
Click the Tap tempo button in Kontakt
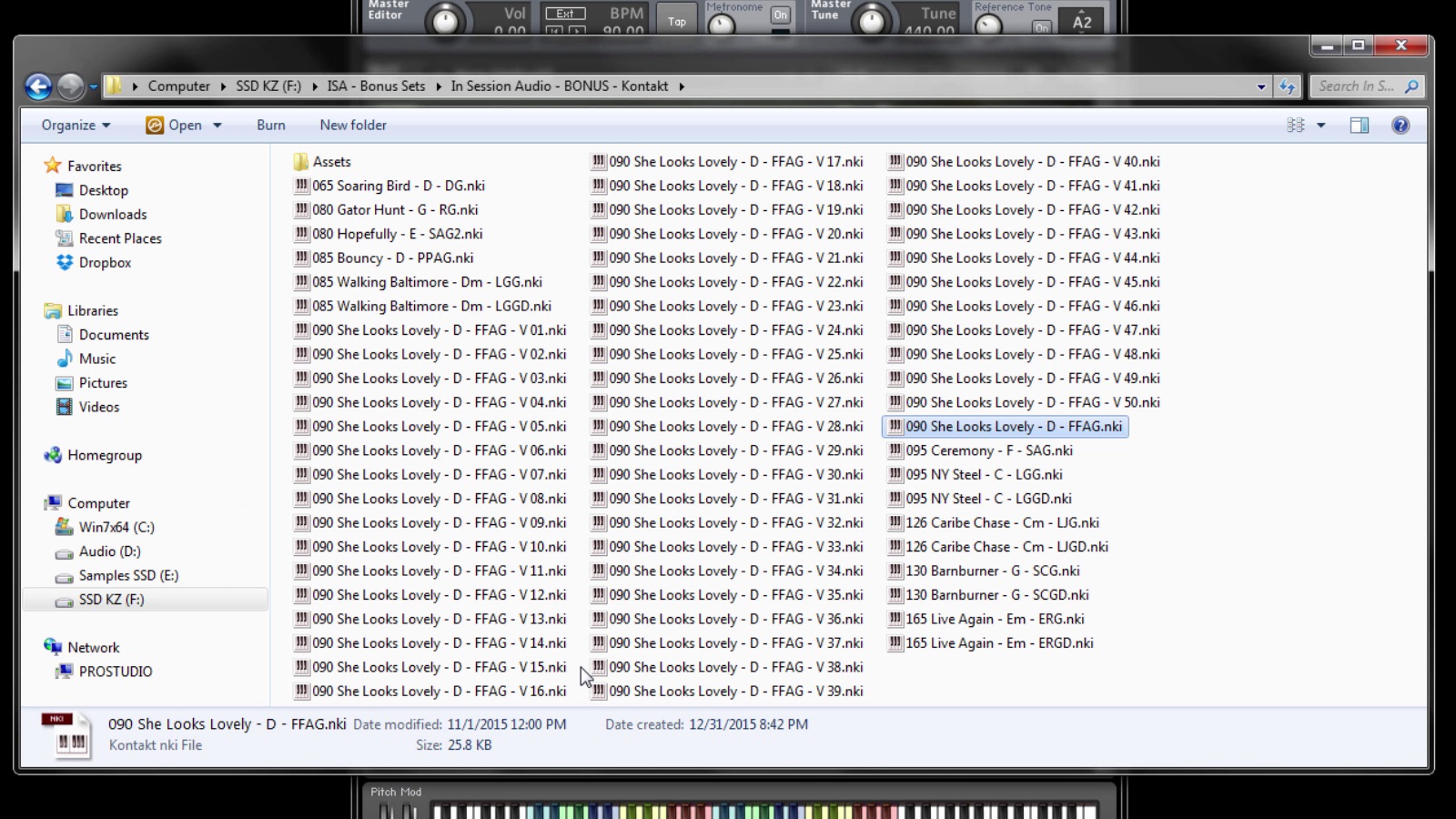[x=677, y=21]
